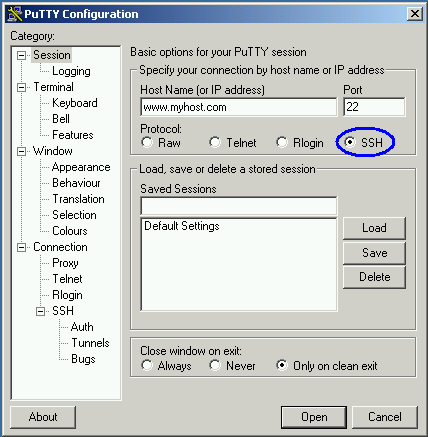Choose Never for close window on exit
Image resolution: width=428 pixels, height=437 pixels.
pos(215,365)
